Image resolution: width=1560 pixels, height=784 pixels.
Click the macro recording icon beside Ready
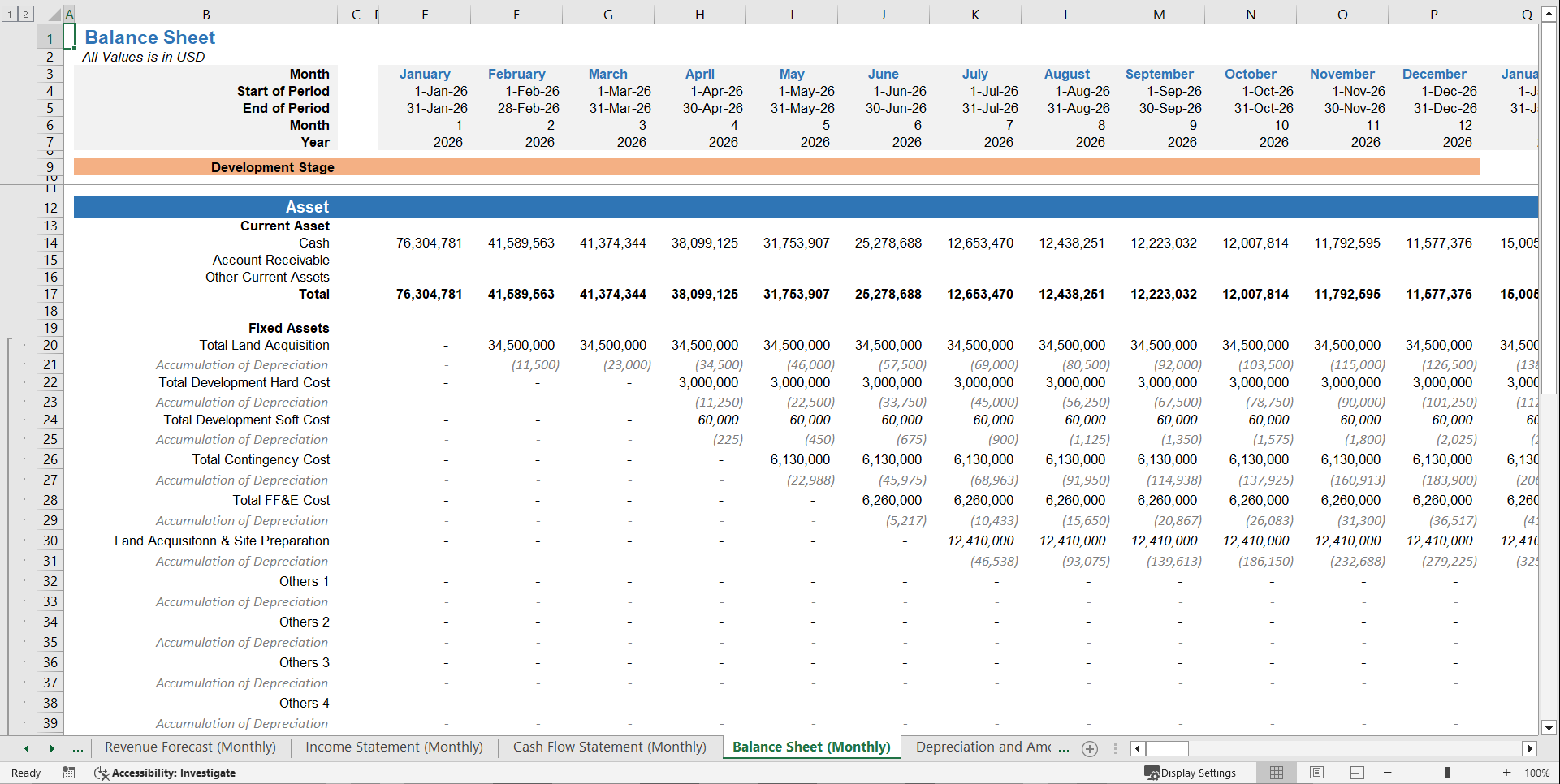pos(69,773)
